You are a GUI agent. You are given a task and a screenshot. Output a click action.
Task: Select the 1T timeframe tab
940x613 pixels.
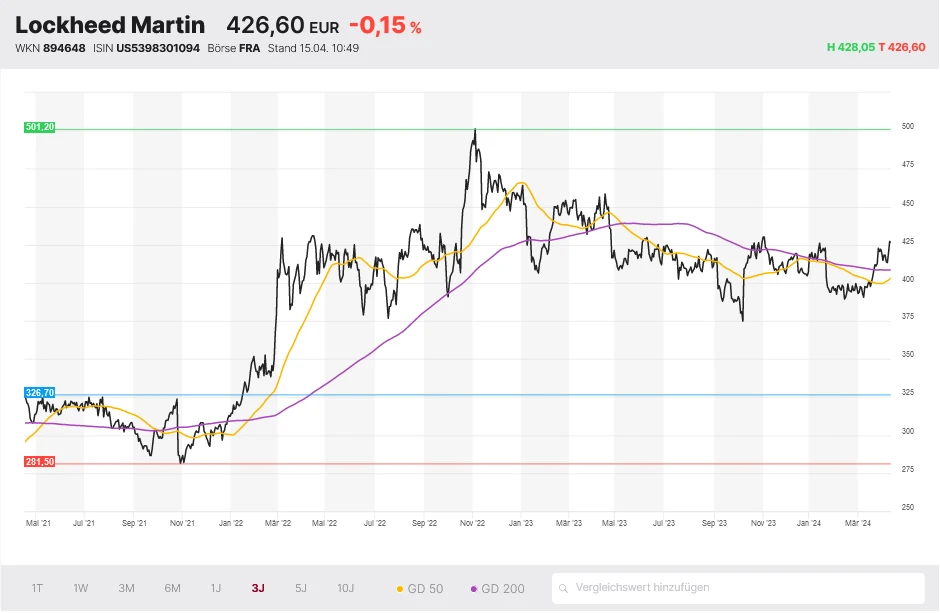36,589
